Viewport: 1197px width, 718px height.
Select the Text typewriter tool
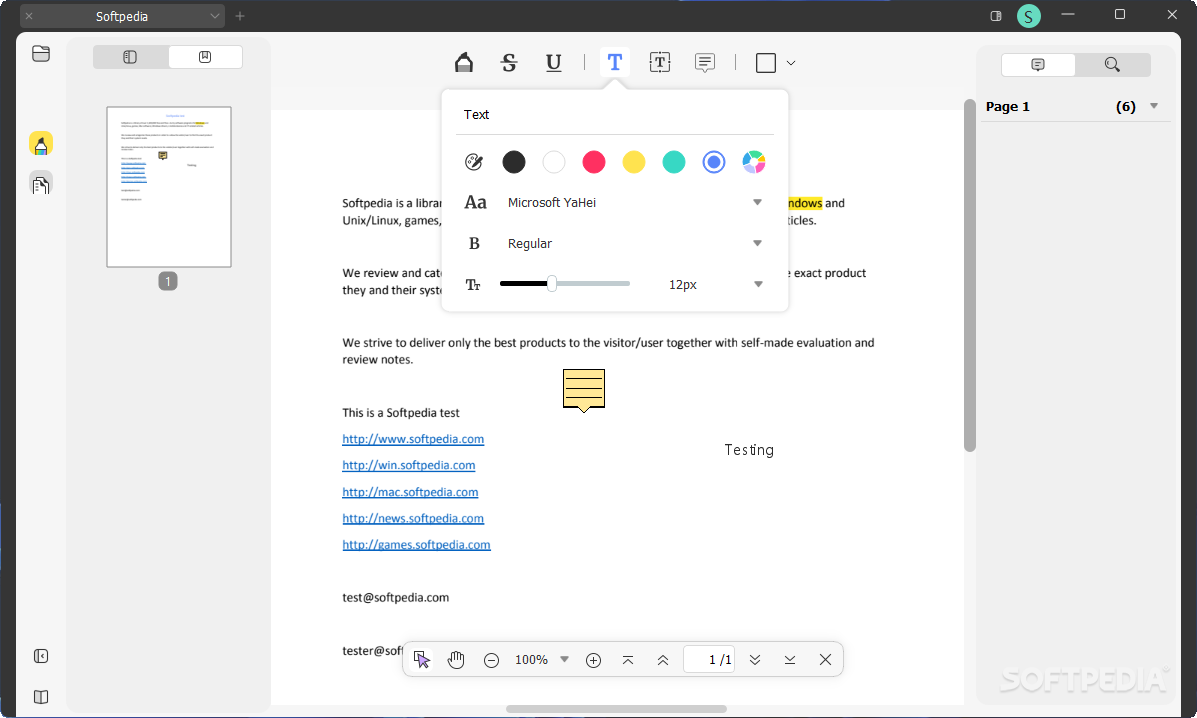pyautogui.click(x=615, y=63)
